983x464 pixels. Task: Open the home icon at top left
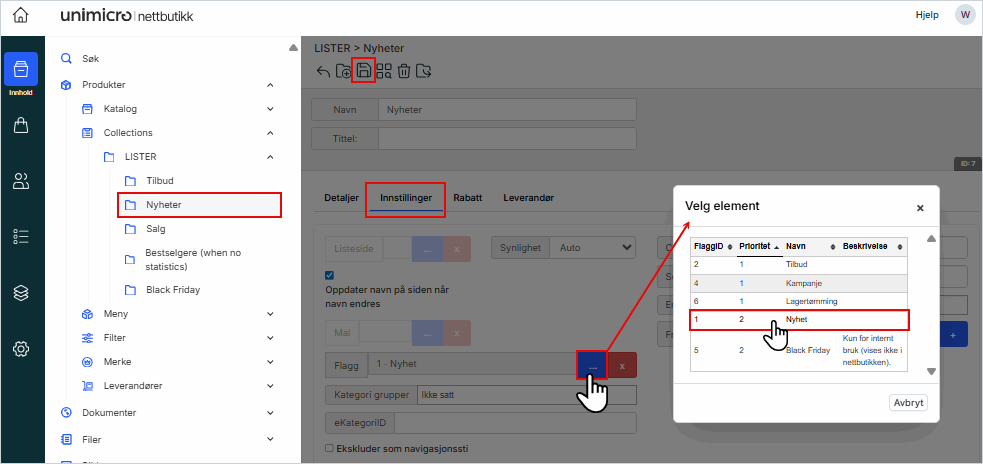21,16
